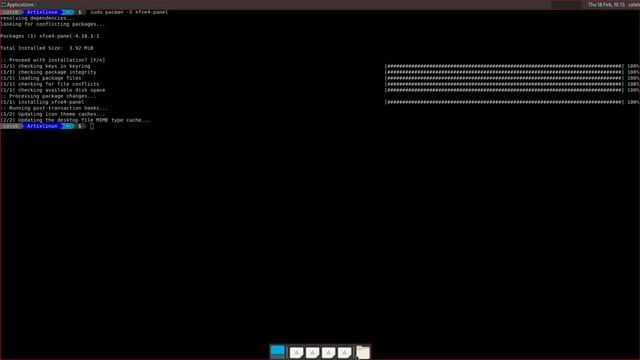Click the 'checking for file conflicts' line
Screen dimensions: 640x360
pyautogui.click(x=50, y=84)
